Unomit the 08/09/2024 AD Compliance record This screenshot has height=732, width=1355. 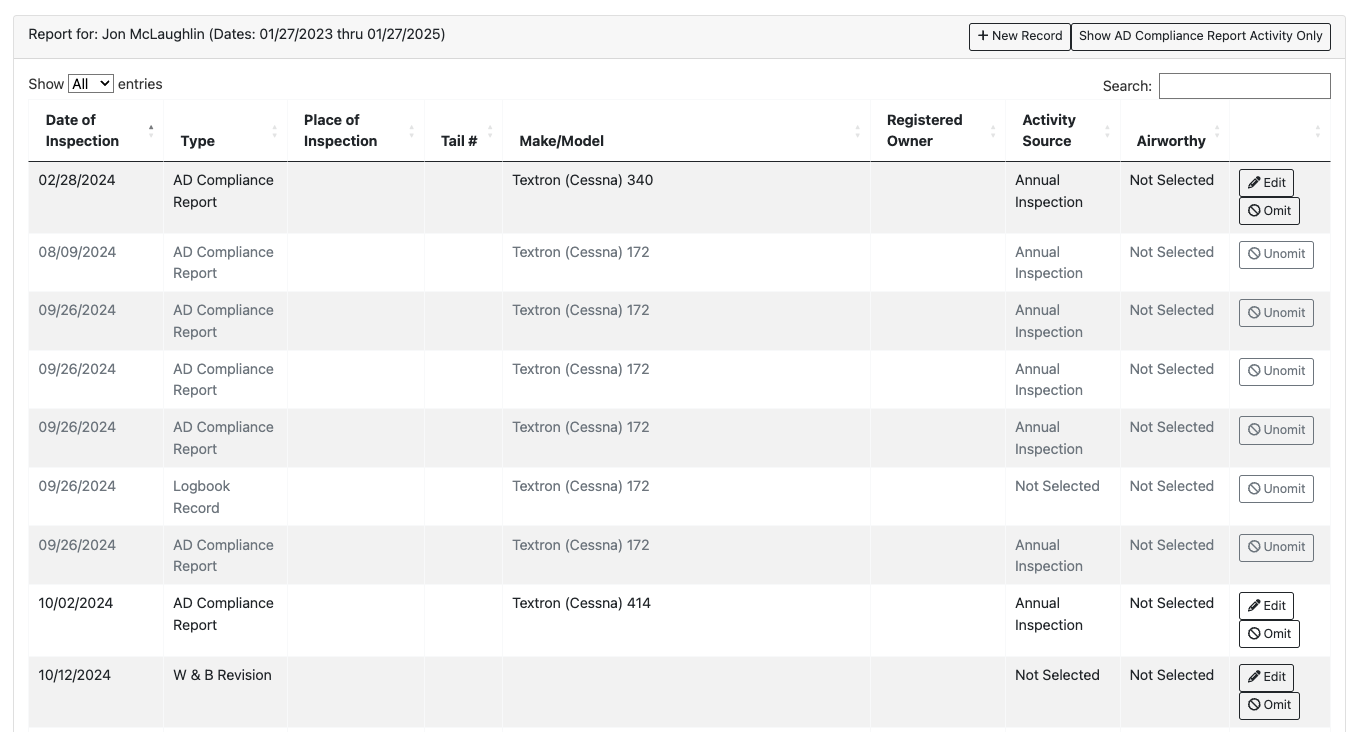point(1276,254)
